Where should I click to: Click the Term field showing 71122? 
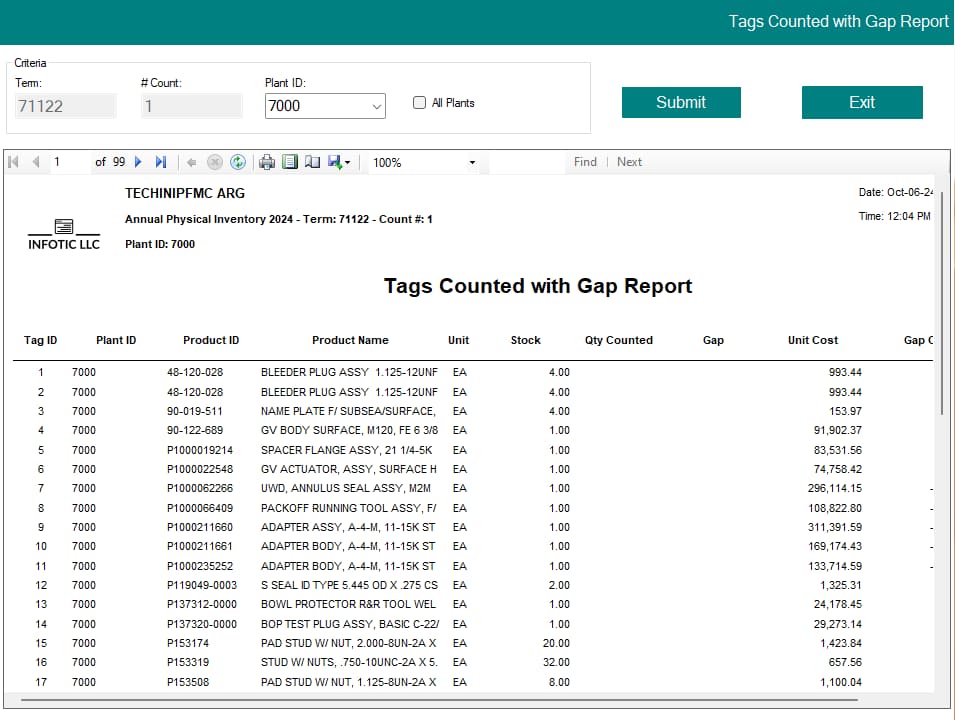click(x=65, y=106)
